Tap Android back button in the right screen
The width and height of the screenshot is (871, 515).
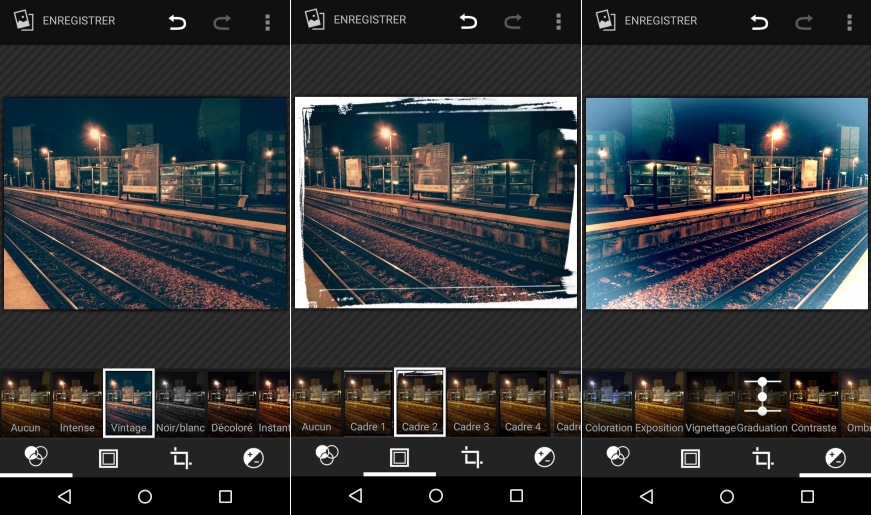click(647, 496)
